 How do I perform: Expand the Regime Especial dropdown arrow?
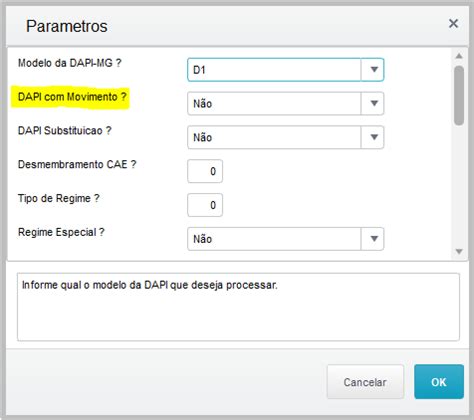[x=373, y=239]
